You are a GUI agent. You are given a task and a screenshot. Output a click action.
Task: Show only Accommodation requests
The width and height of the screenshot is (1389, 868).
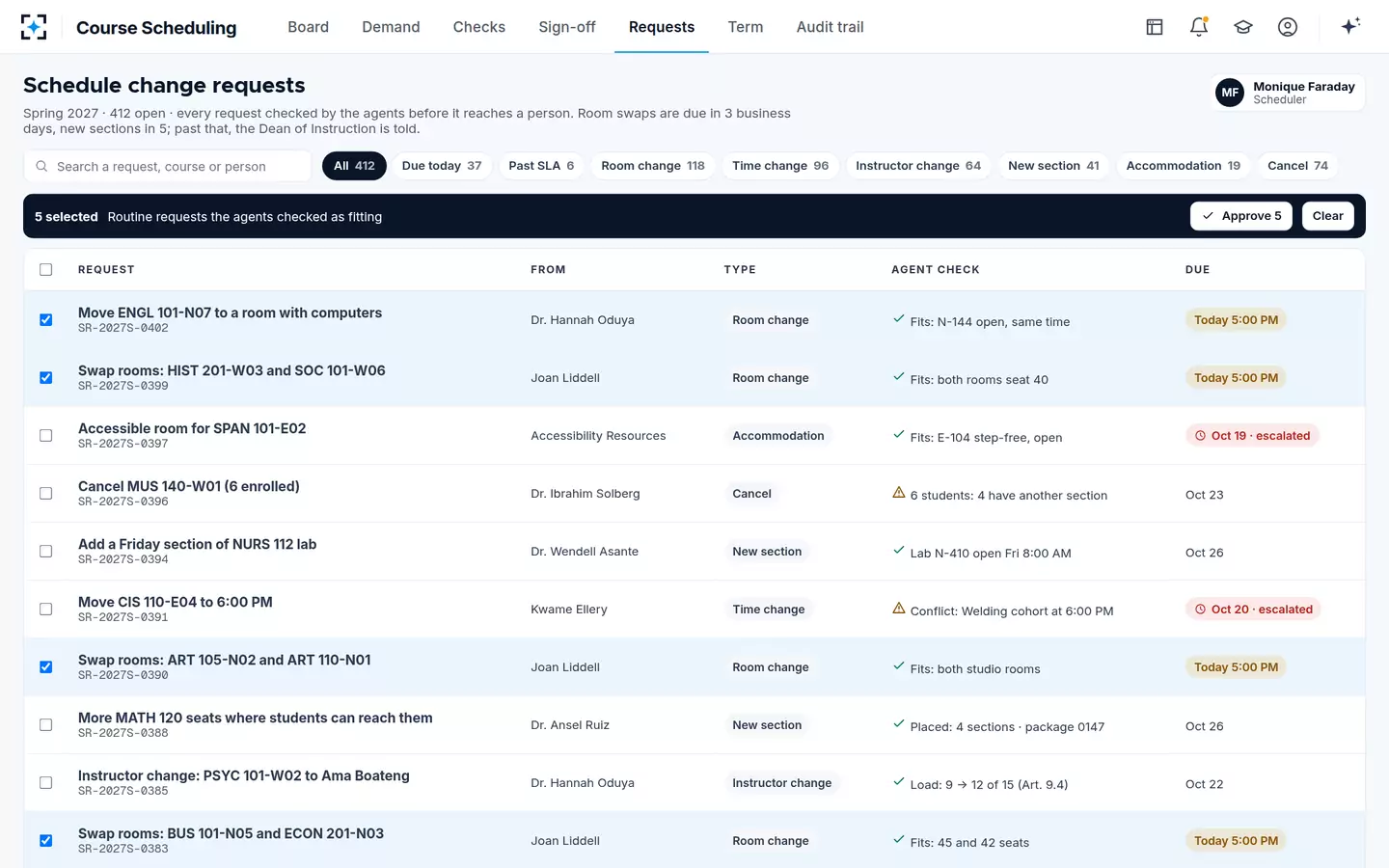(1184, 166)
